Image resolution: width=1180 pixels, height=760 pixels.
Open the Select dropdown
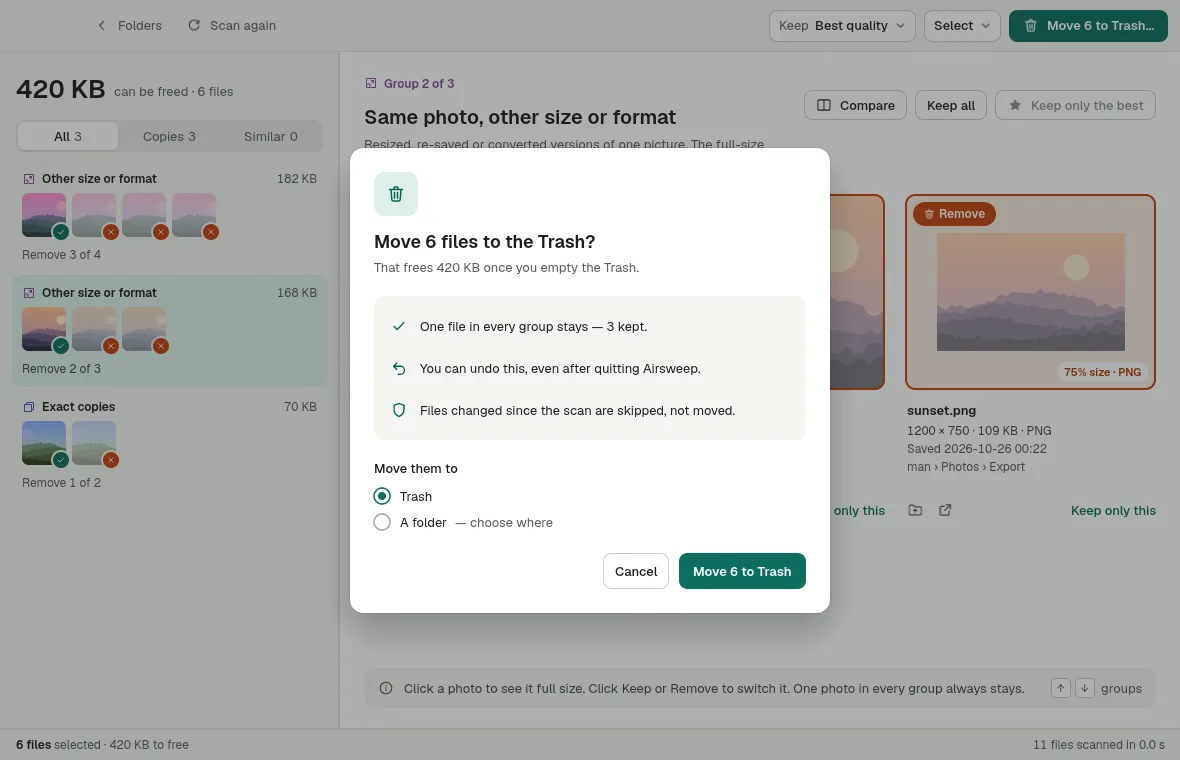(962, 26)
